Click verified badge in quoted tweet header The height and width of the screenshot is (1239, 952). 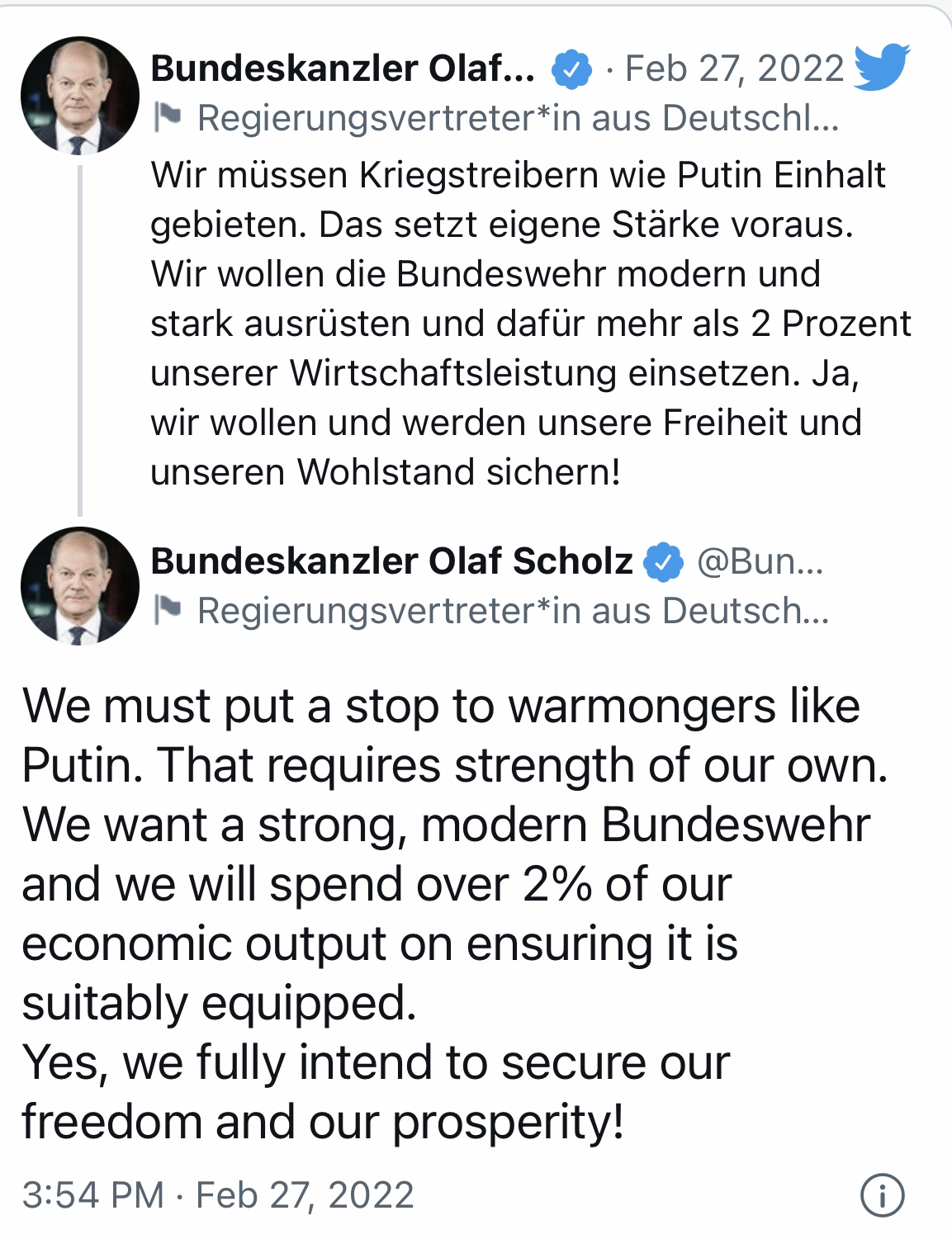click(571, 69)
